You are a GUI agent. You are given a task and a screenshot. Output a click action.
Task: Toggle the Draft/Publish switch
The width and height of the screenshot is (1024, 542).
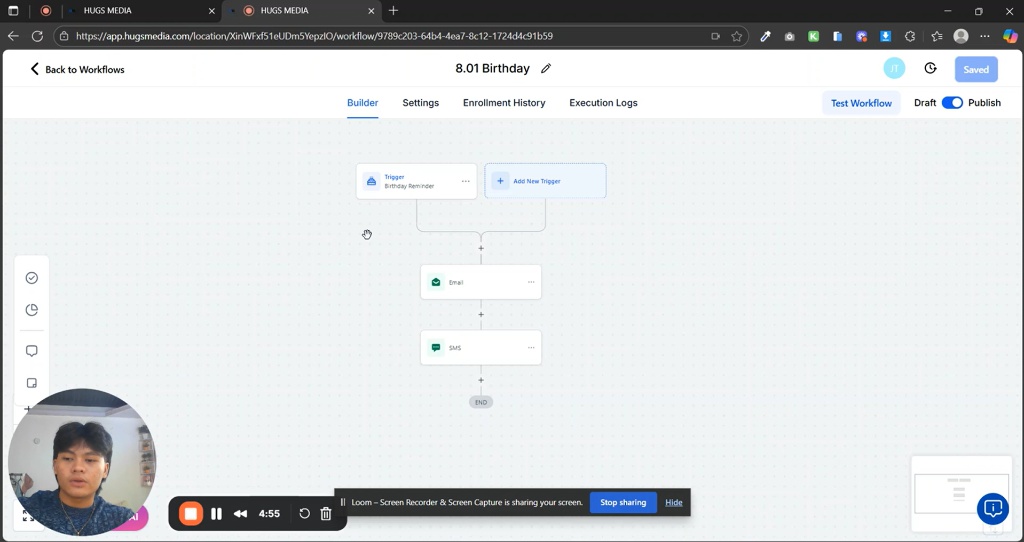point(952,103)
